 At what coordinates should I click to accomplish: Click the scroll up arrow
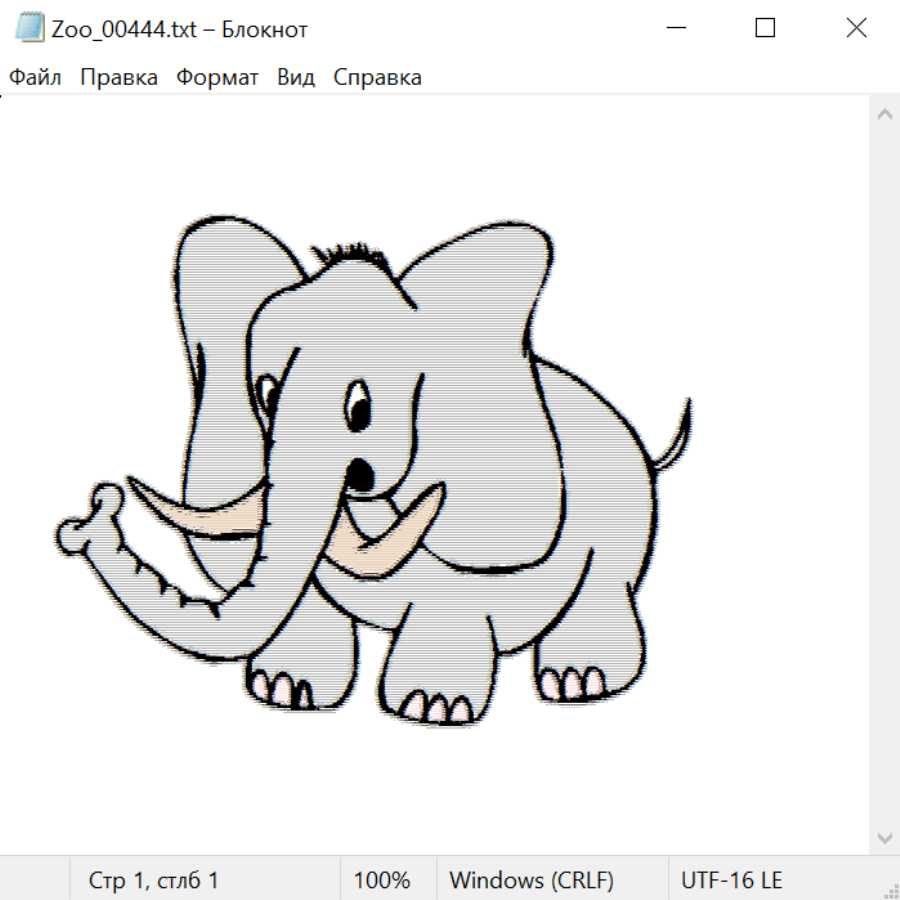tap(884, 114)
